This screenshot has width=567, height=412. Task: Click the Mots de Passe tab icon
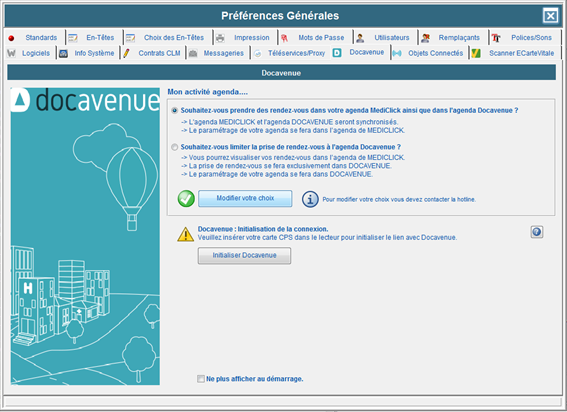285,38
